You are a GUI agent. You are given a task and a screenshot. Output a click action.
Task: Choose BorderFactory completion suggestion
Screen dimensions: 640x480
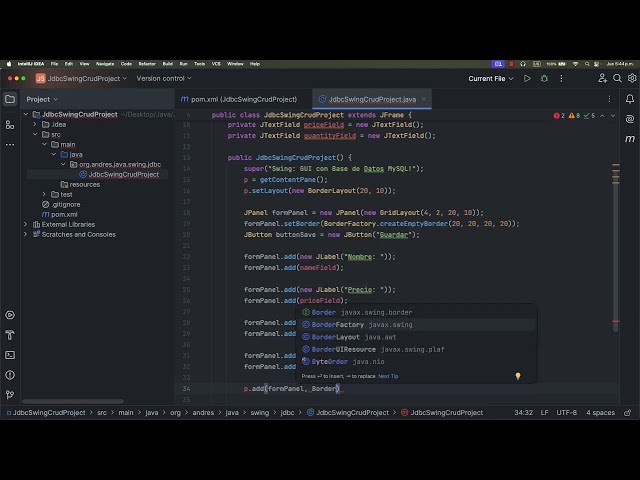tap(416, 324)
